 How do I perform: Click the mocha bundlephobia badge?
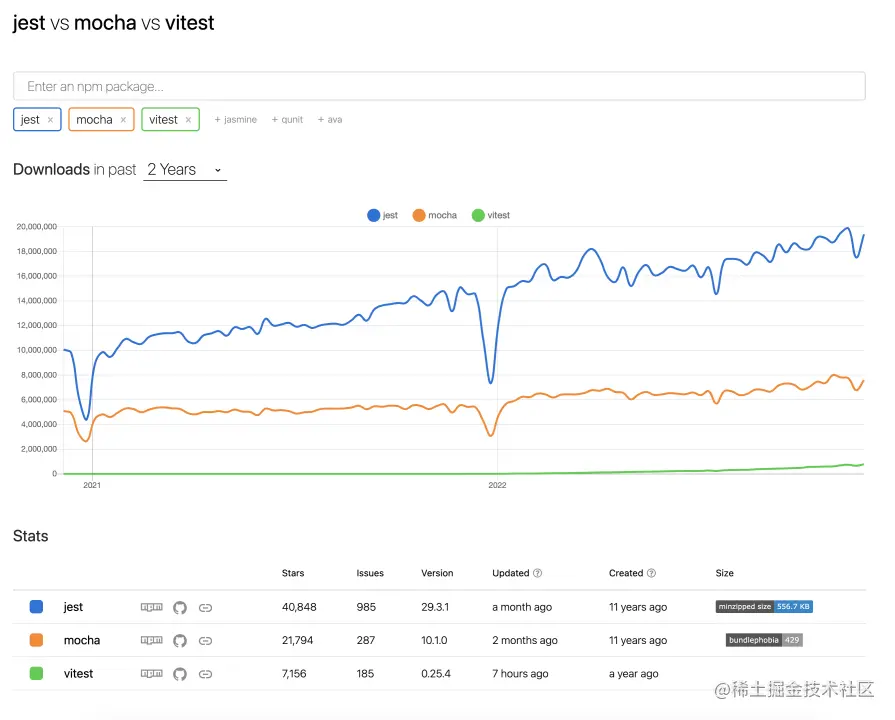[764, 640]
